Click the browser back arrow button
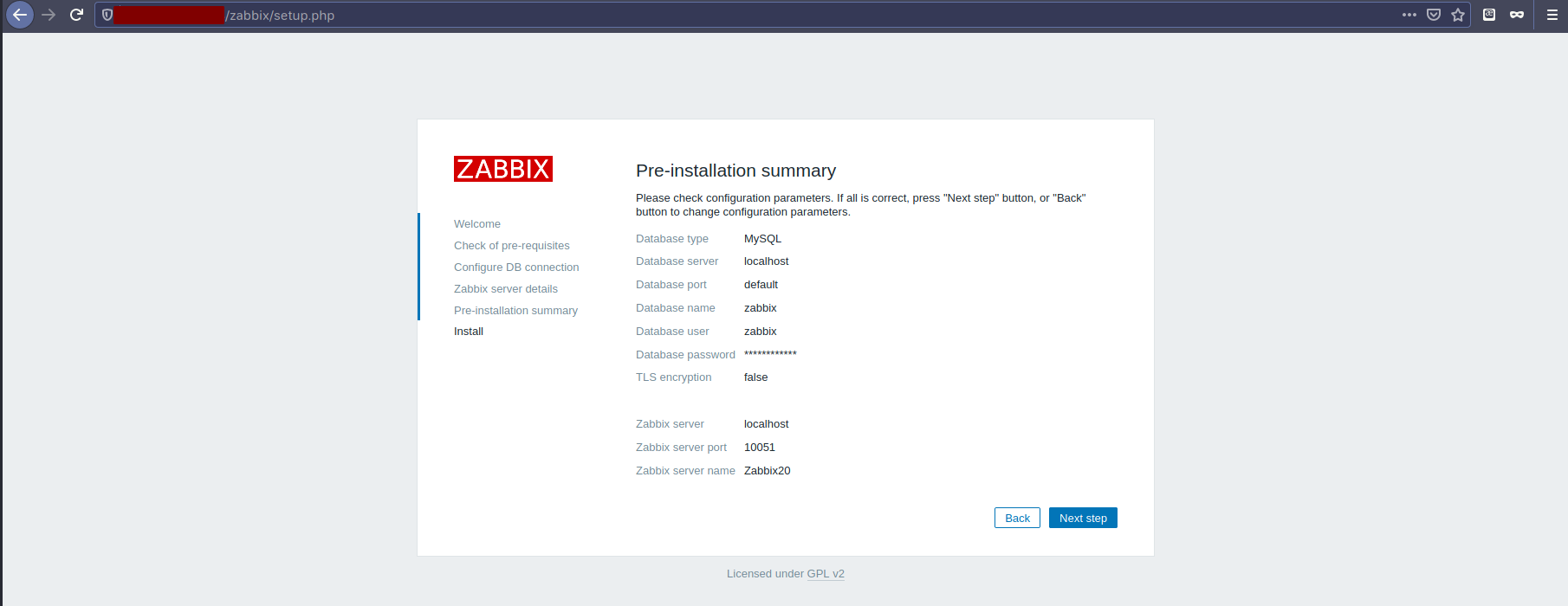This screenshot has width=1568, height=606. coord(19,15)
